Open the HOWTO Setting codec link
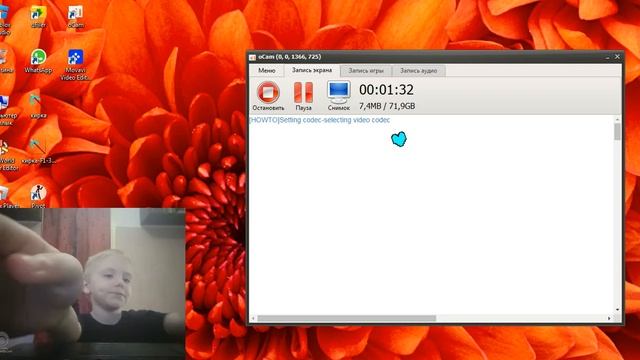The image size is (640, 360). click(x=320, y=120)
